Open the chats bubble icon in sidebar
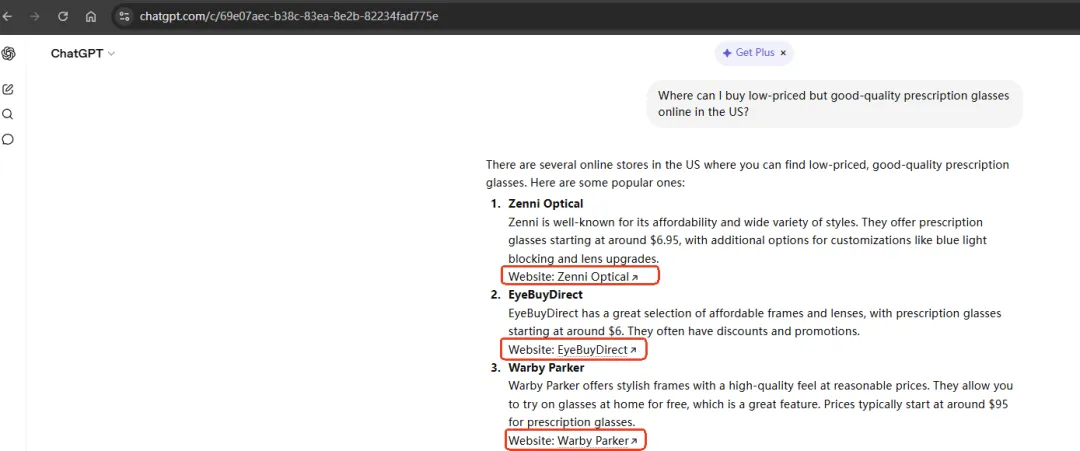This screenshot has height=451, width=1080. 8,140
